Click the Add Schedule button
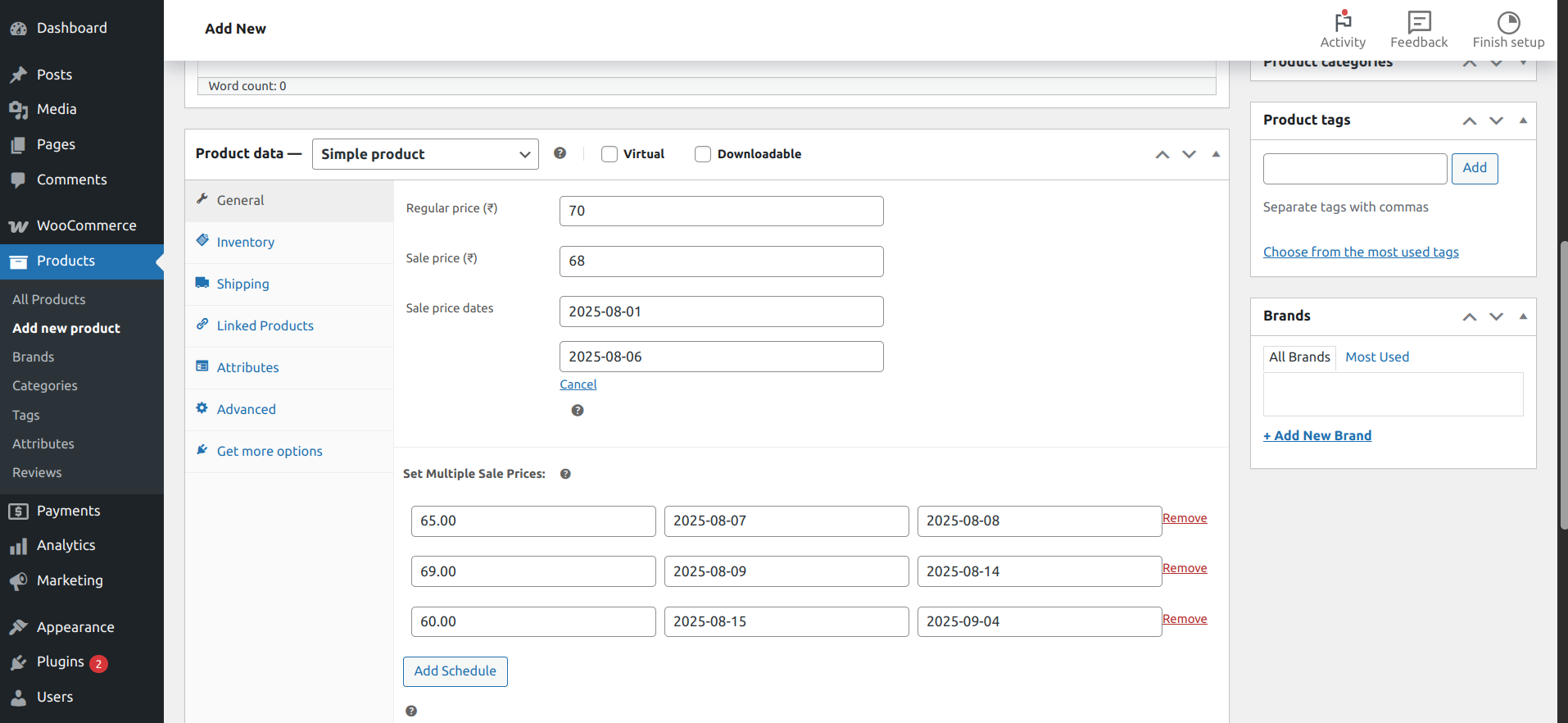 (455, 671)
